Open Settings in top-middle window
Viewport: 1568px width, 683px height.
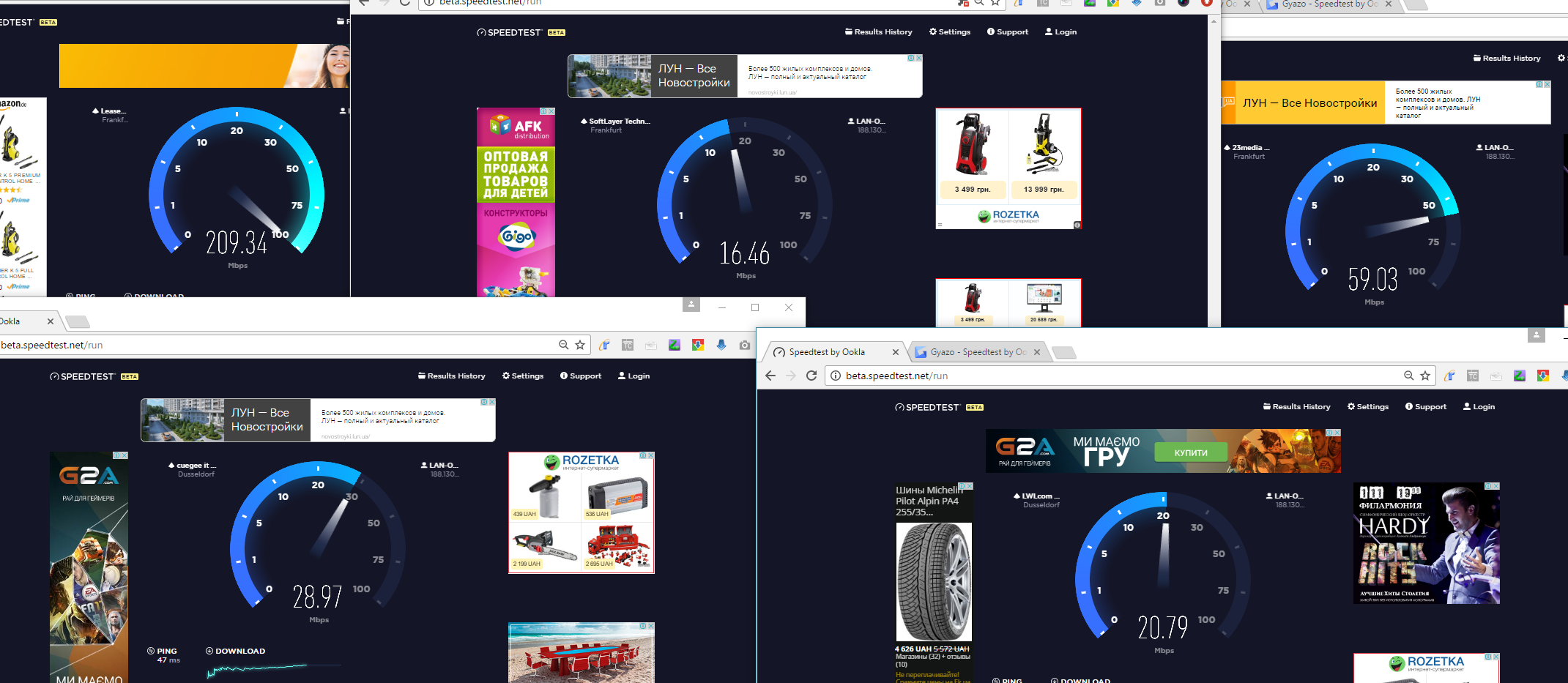(x=950, y=32)
